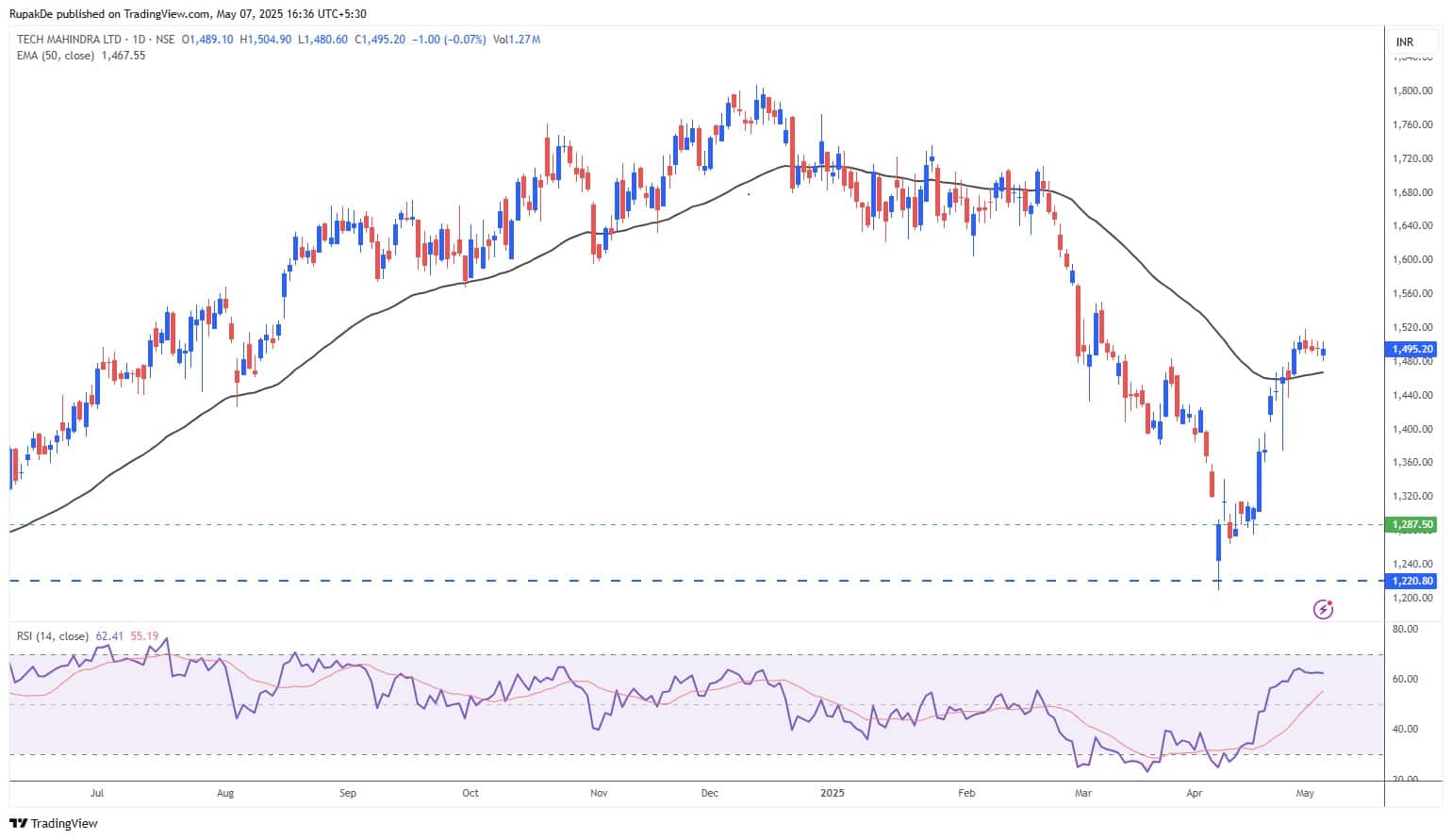Image resolution: width=1452 pixels, height=840 pixels.
Task: Click the EMA value 1,467.55 in legend
Action: pos(124,56)
